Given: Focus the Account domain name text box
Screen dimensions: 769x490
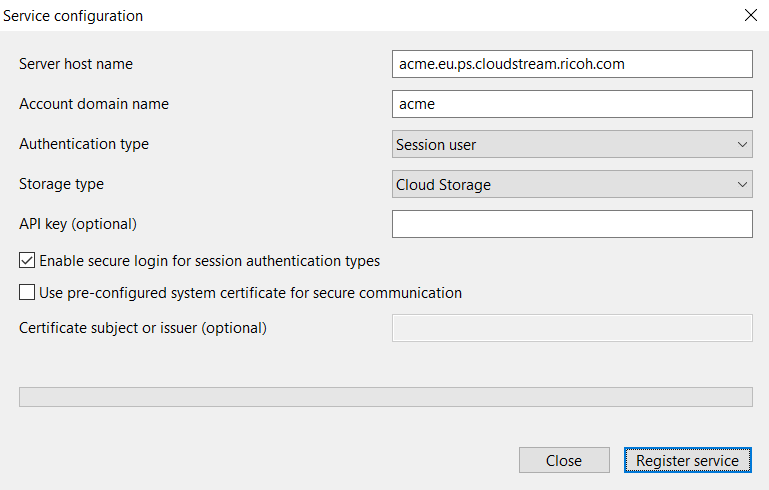Looking at the screenshot, I should click(x=571, y=104).
